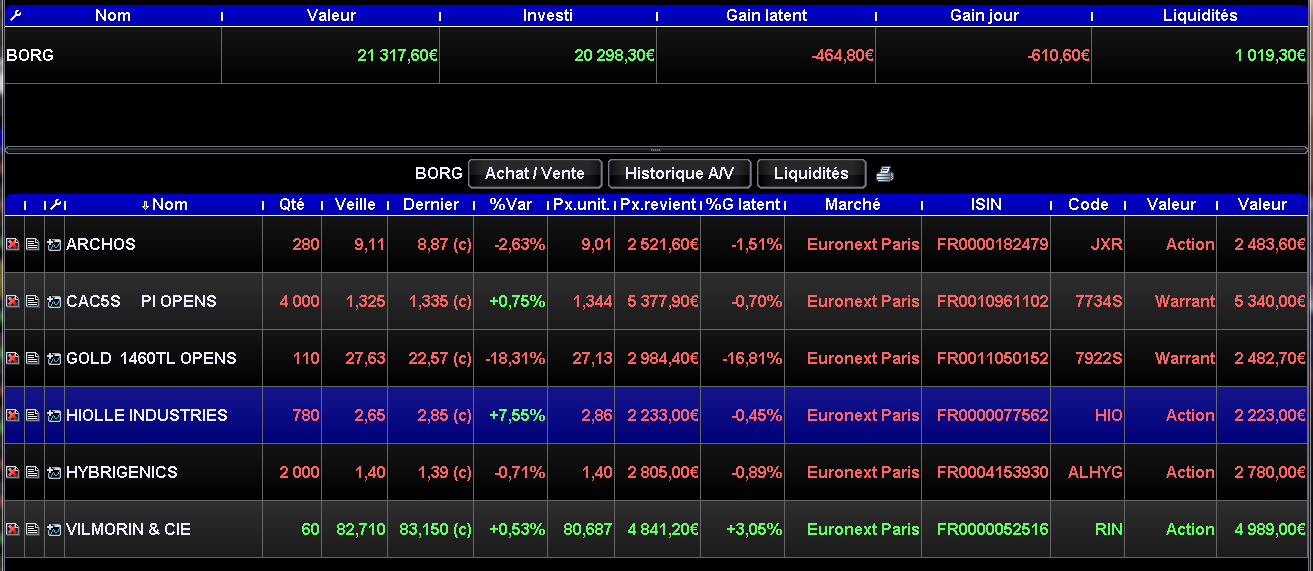Image resolution: width=1313 pixels, height=571 pixels.
Task: Sort positions by Qté column
Action: [292, 205]
